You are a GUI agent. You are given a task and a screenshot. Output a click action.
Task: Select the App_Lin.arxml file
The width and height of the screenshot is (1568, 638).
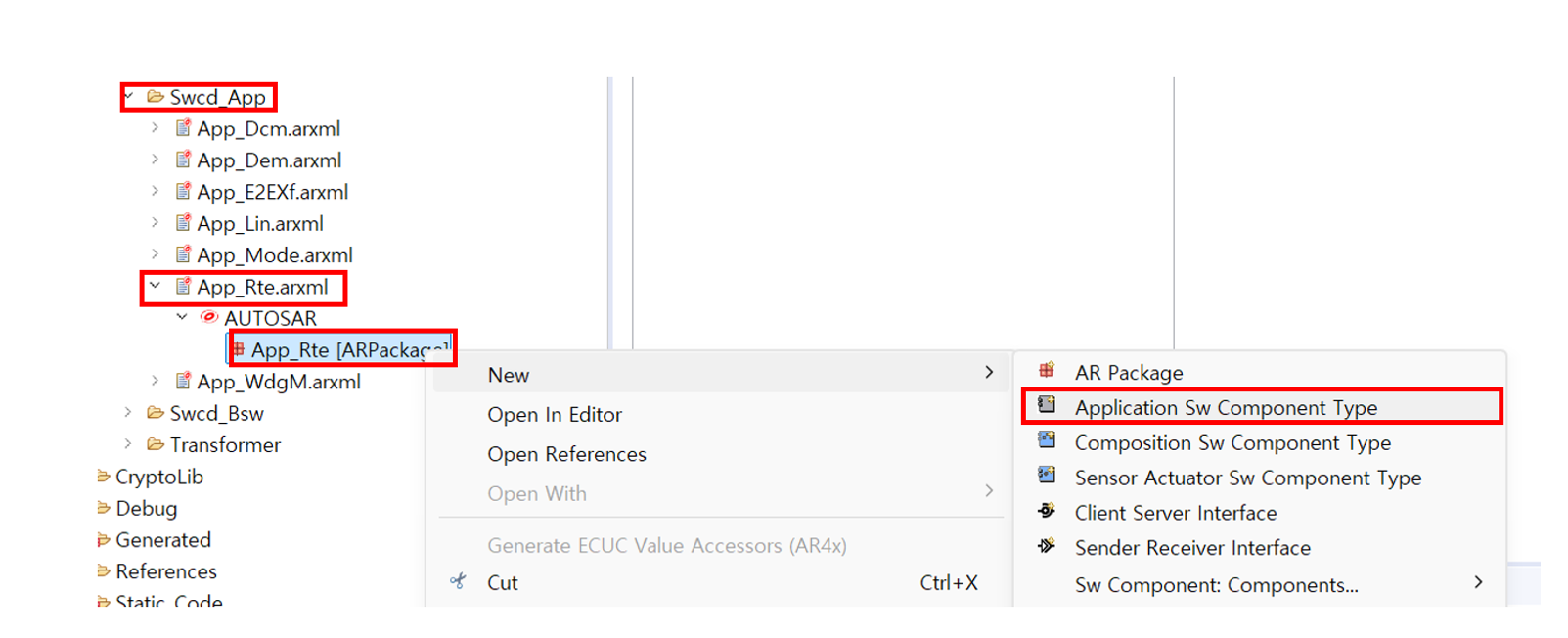(x=259, y=224)
